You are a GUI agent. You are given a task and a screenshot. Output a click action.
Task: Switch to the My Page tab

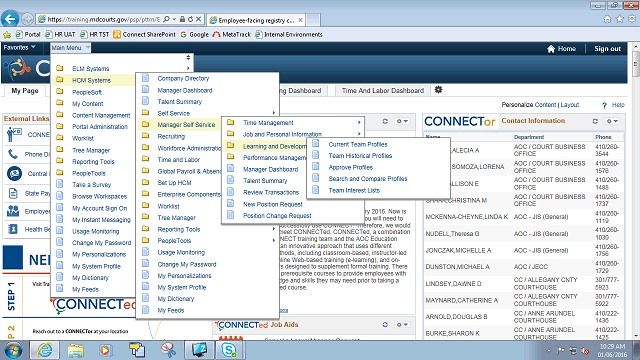(x=25, y=91)
